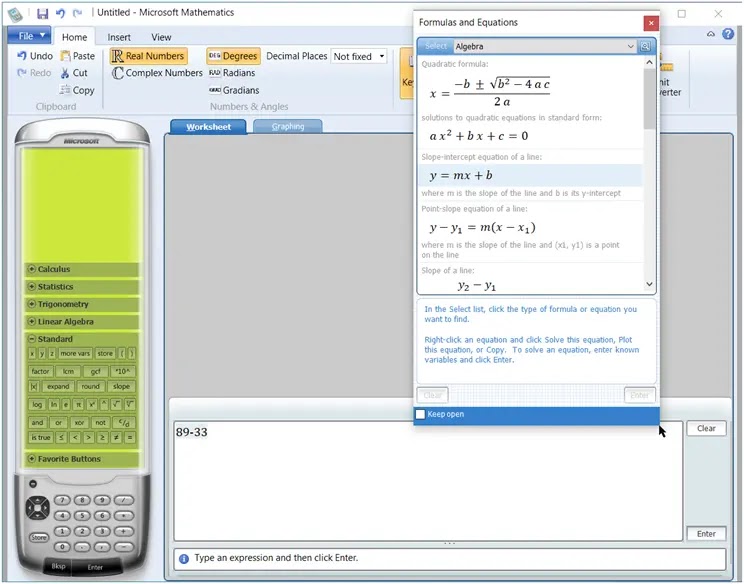Click the divide key on keypad
The width and height of the screenshot is (744, 584).
tap(123, 500)
